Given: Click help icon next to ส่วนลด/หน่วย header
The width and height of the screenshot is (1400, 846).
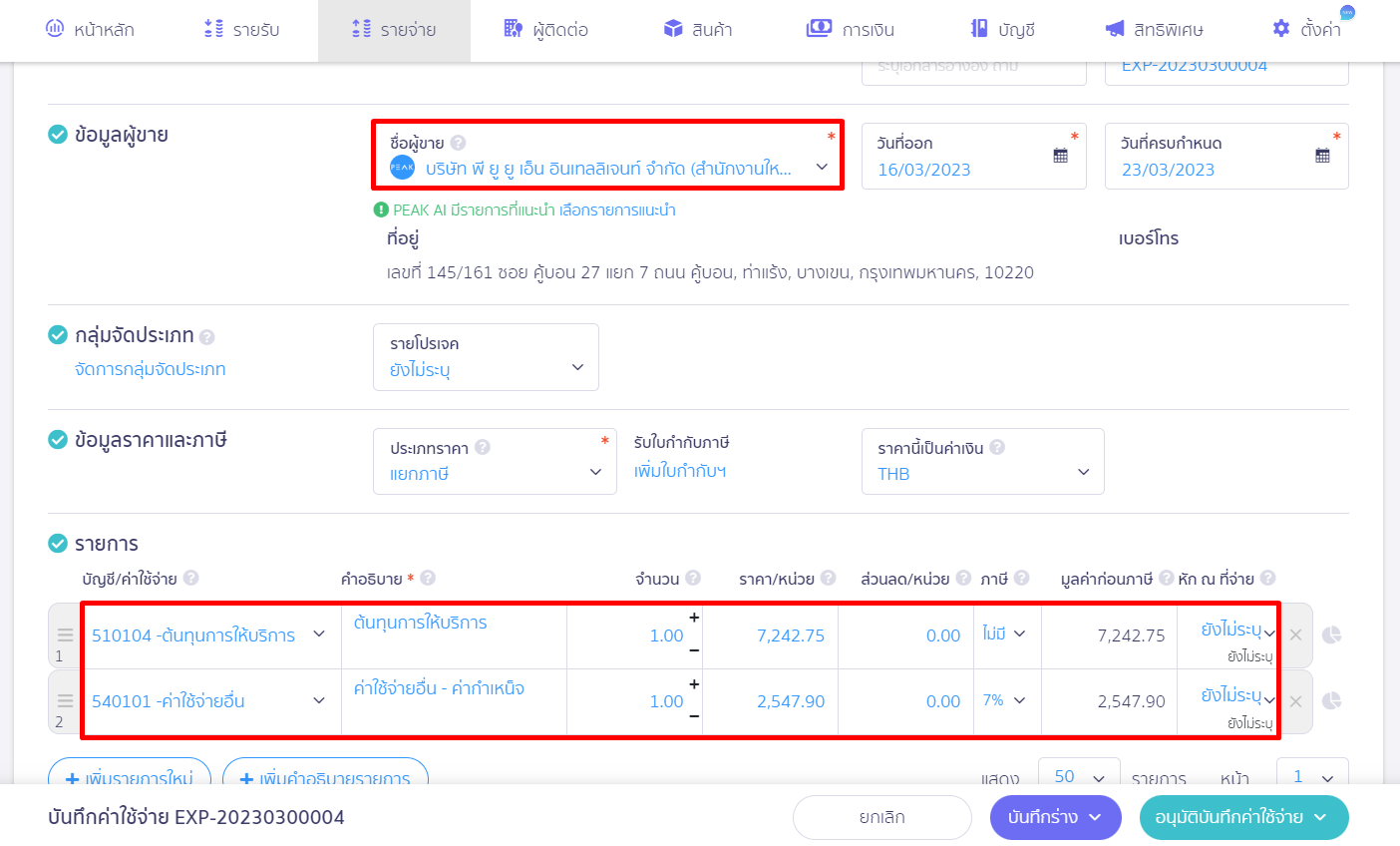Looking at the screenshot, I should 963,578.
